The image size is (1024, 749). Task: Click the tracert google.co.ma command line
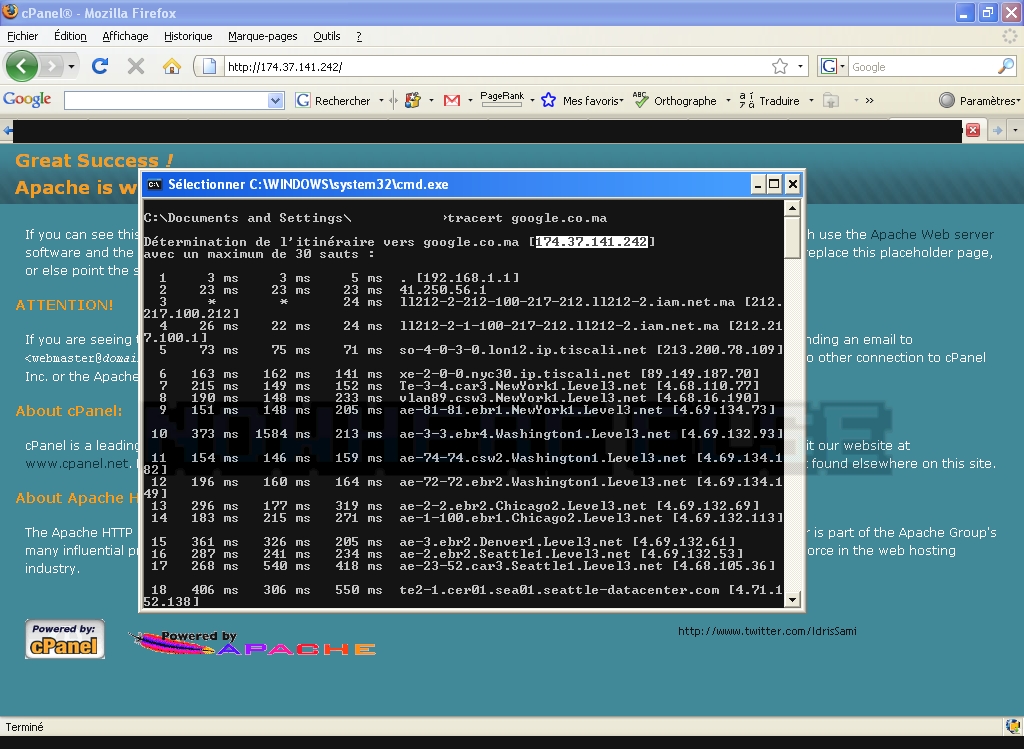click(526, 218)
